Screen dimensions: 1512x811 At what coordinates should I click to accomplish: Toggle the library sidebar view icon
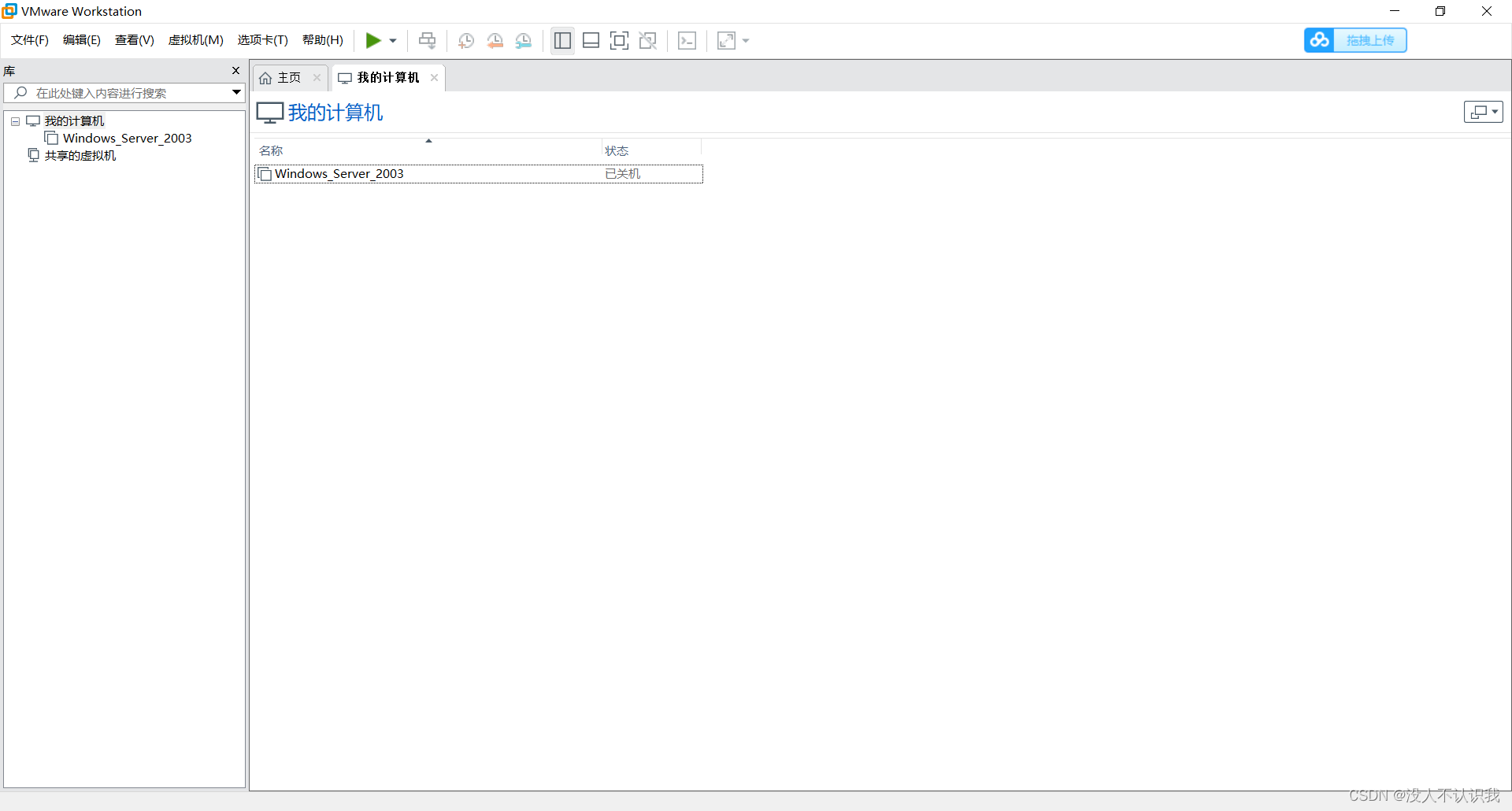click(562, 41)
